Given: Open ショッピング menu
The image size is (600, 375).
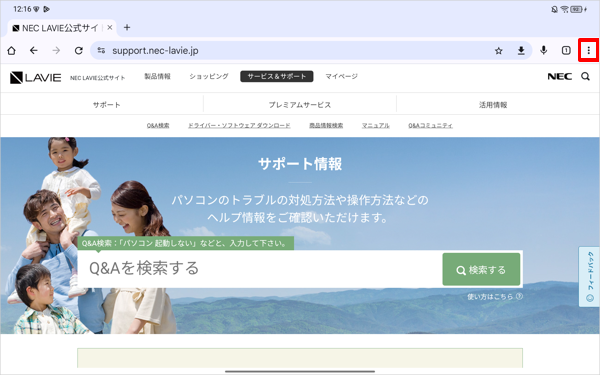Looking at the screenshot, I should [x=209, y=76].
